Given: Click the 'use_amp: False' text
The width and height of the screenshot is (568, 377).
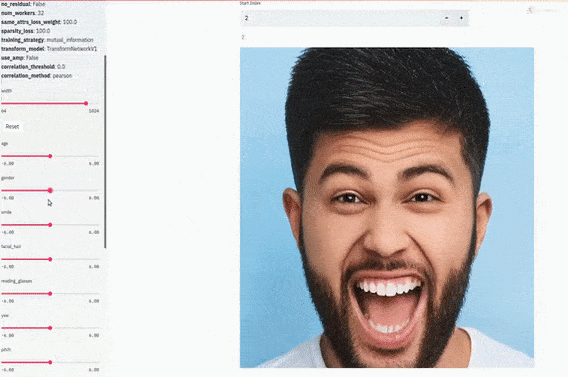Looking at the screenshot, I should (20, 58).
